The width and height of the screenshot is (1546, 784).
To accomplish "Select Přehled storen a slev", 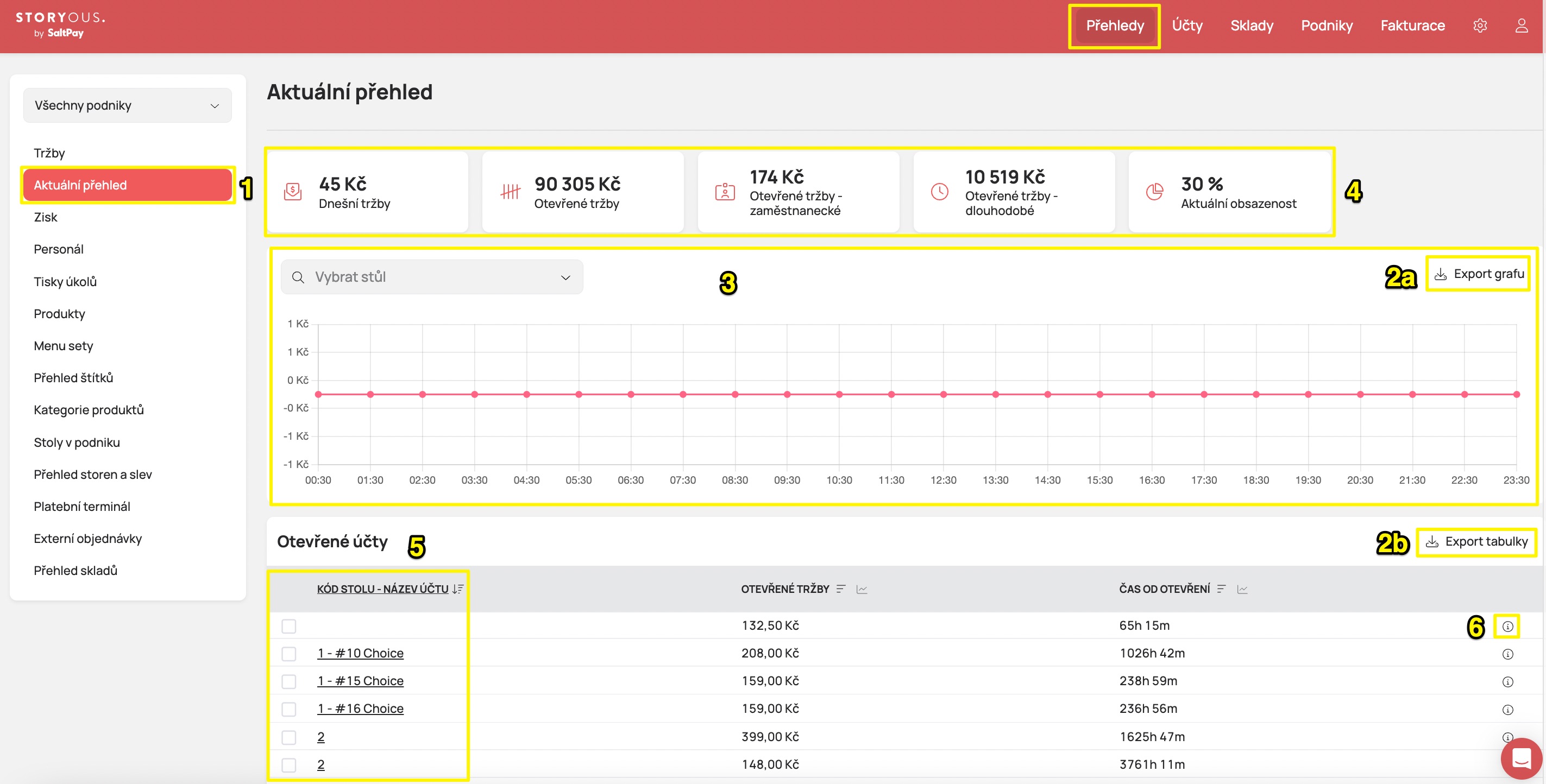I will click(x=92, y=475).
